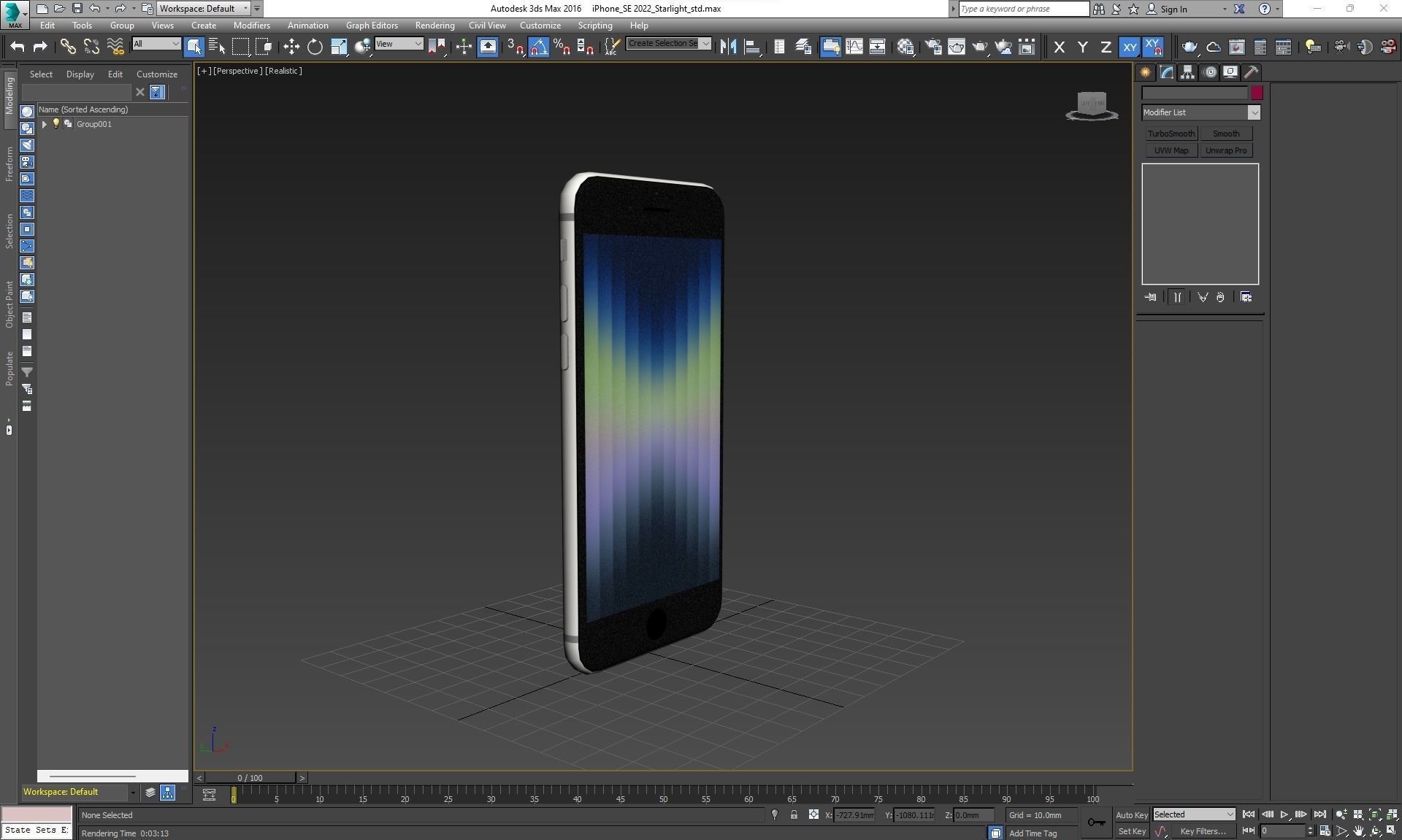
Task: Open the Modifiers menu
Action: pyautogui.click(x=251, y=26)
